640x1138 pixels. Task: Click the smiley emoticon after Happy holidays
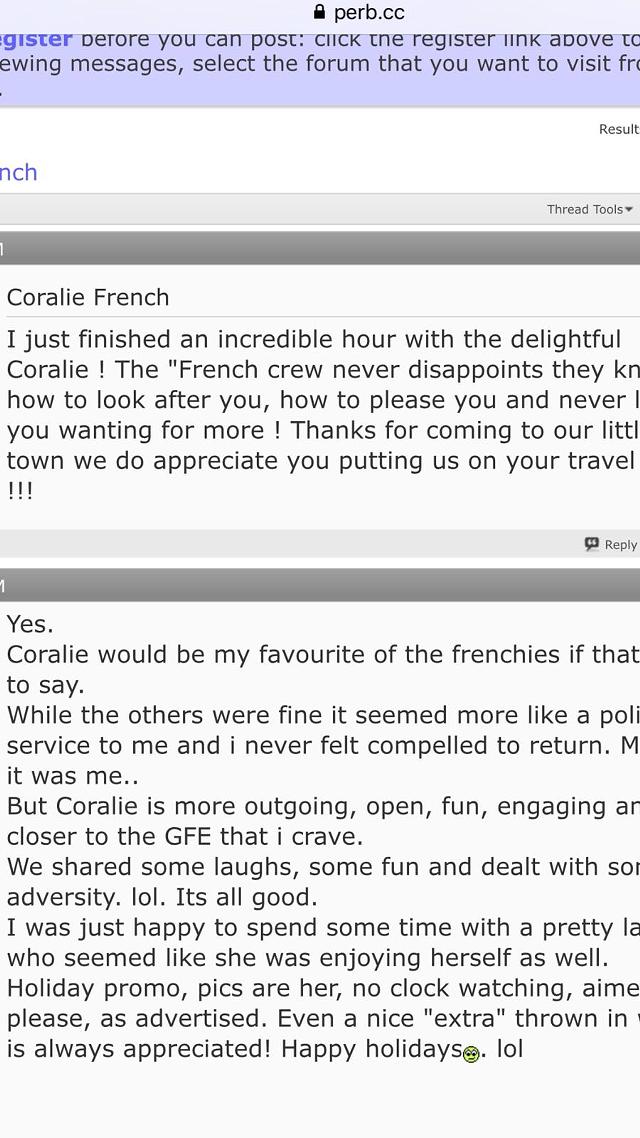click(471, 1055)
